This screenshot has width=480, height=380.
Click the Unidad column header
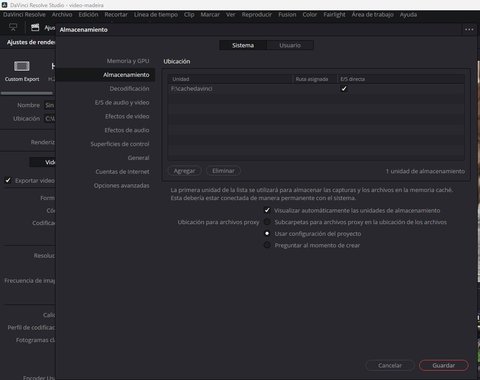pos(230,79)
